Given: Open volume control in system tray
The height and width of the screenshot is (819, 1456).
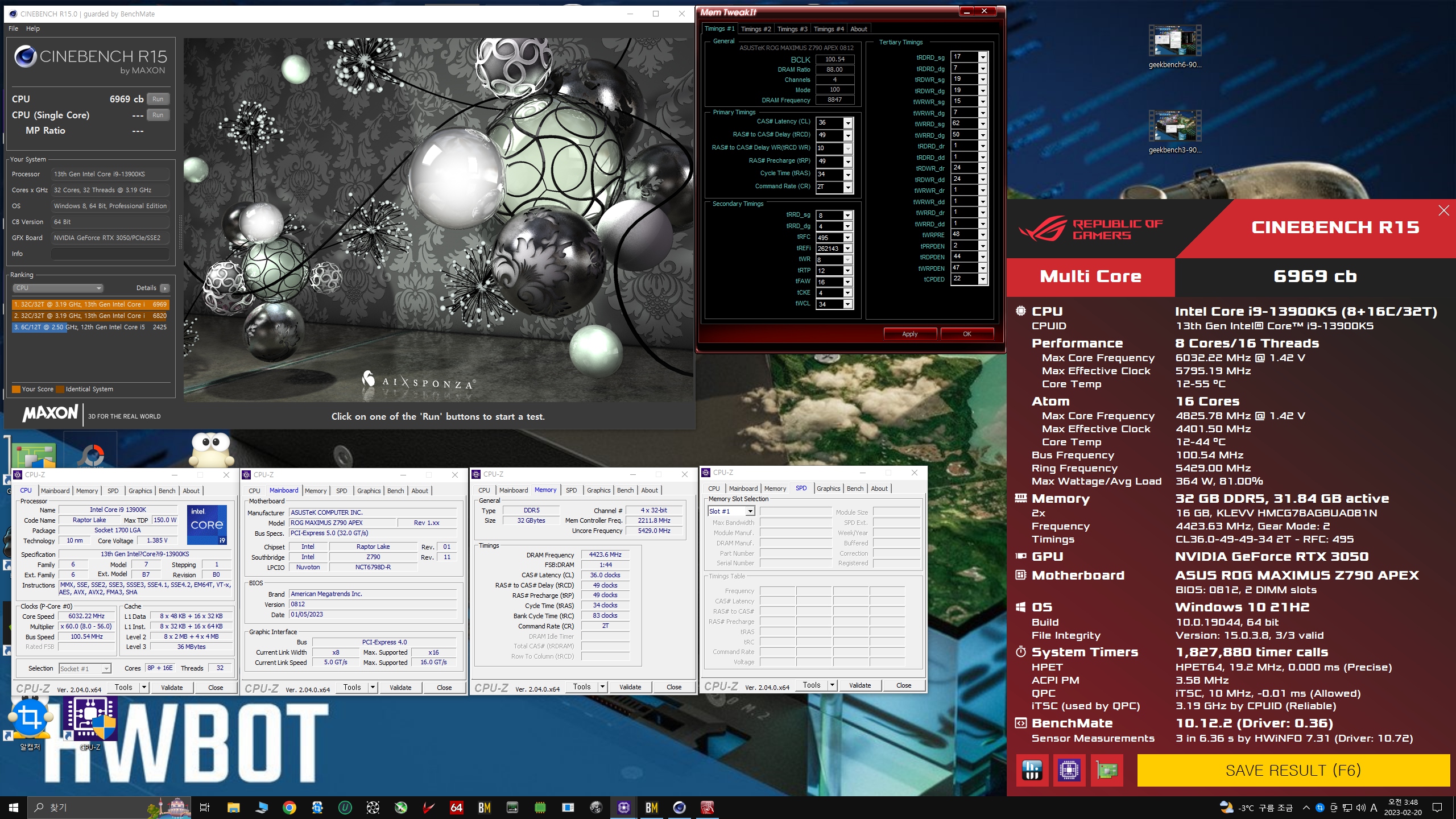Looking at the screenshot, I should [1360, 808].
